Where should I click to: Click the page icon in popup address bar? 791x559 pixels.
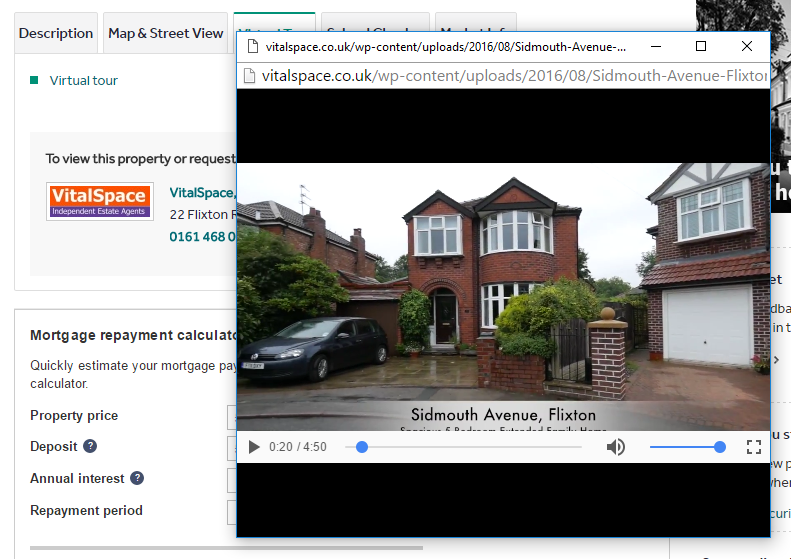click(x=249, y=76)
